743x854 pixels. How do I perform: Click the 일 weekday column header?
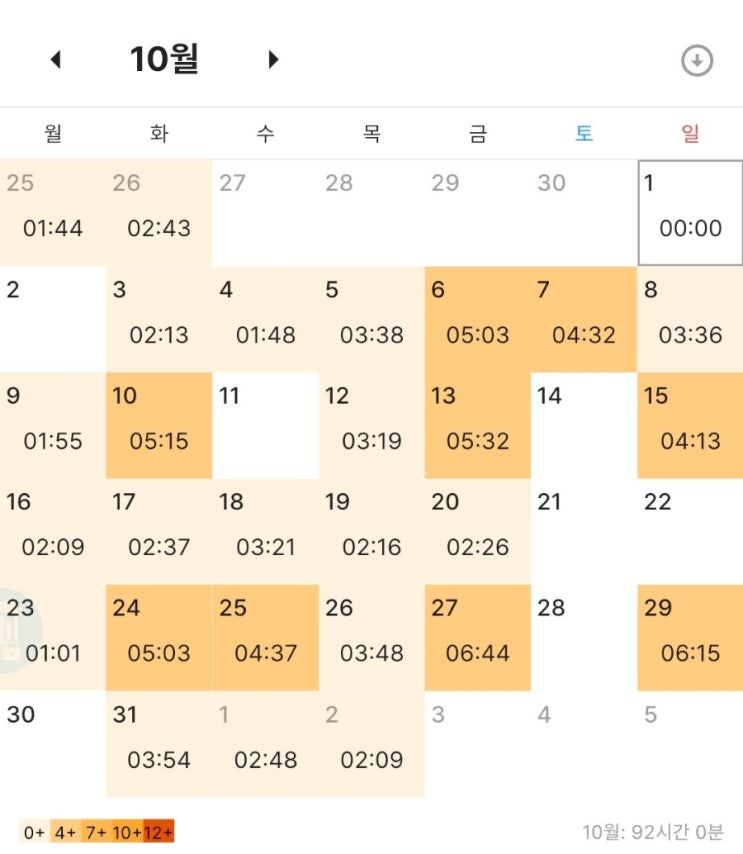pyautogui.click(x=690, y=134)
